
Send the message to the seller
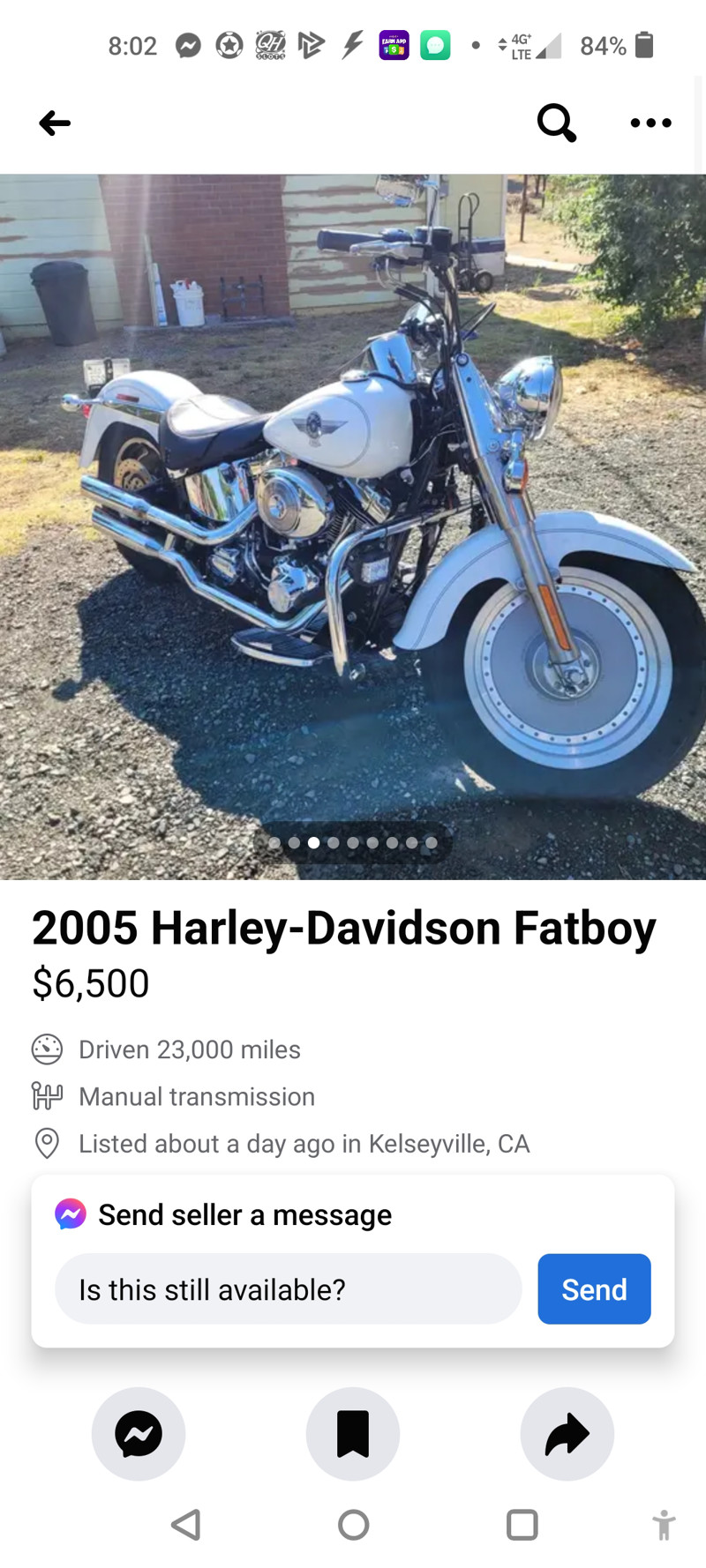tap(594, 1288)
